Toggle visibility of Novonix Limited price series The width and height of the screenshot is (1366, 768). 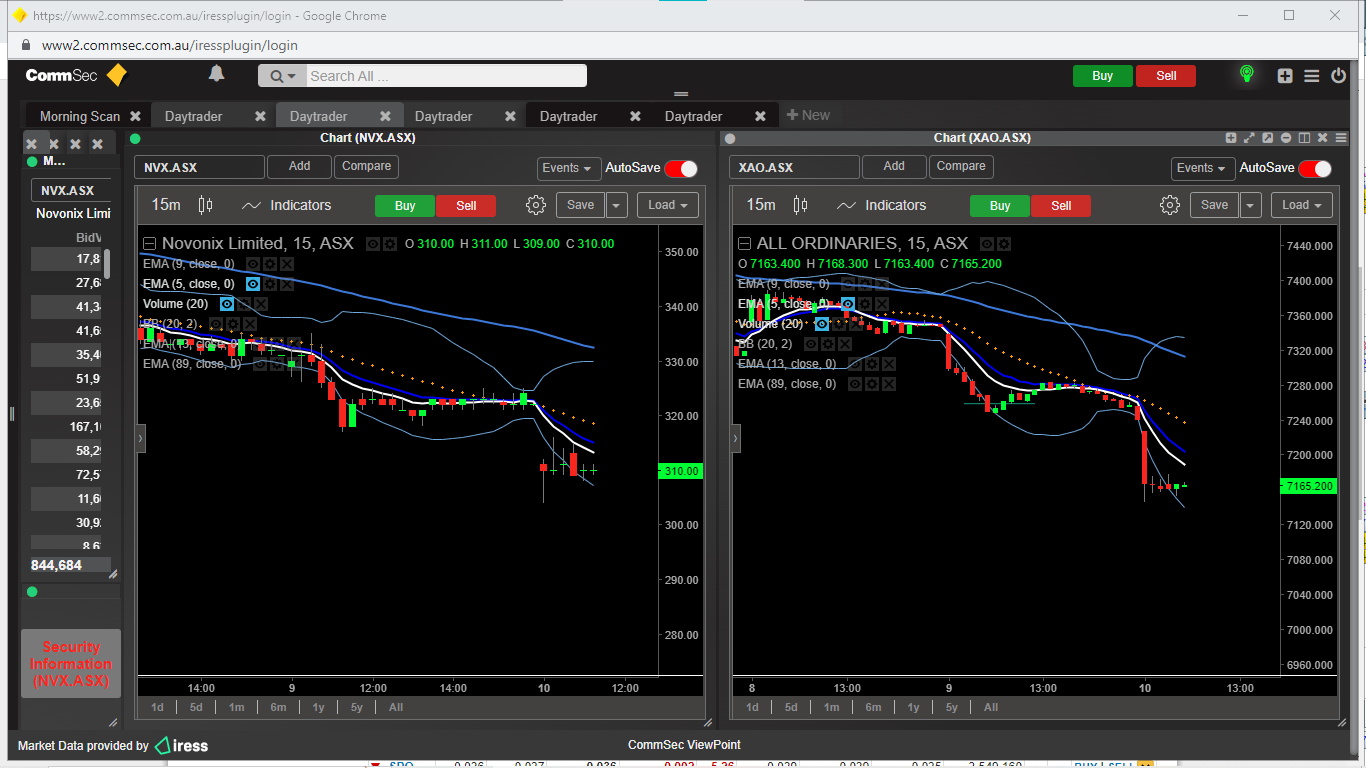point(373,243)
